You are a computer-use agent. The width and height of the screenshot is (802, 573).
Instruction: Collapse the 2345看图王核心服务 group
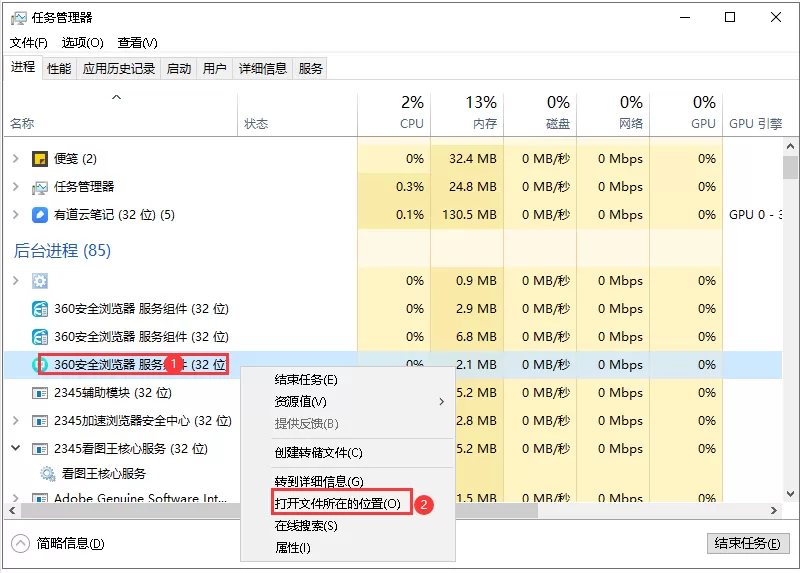click(x=16, y=448)
